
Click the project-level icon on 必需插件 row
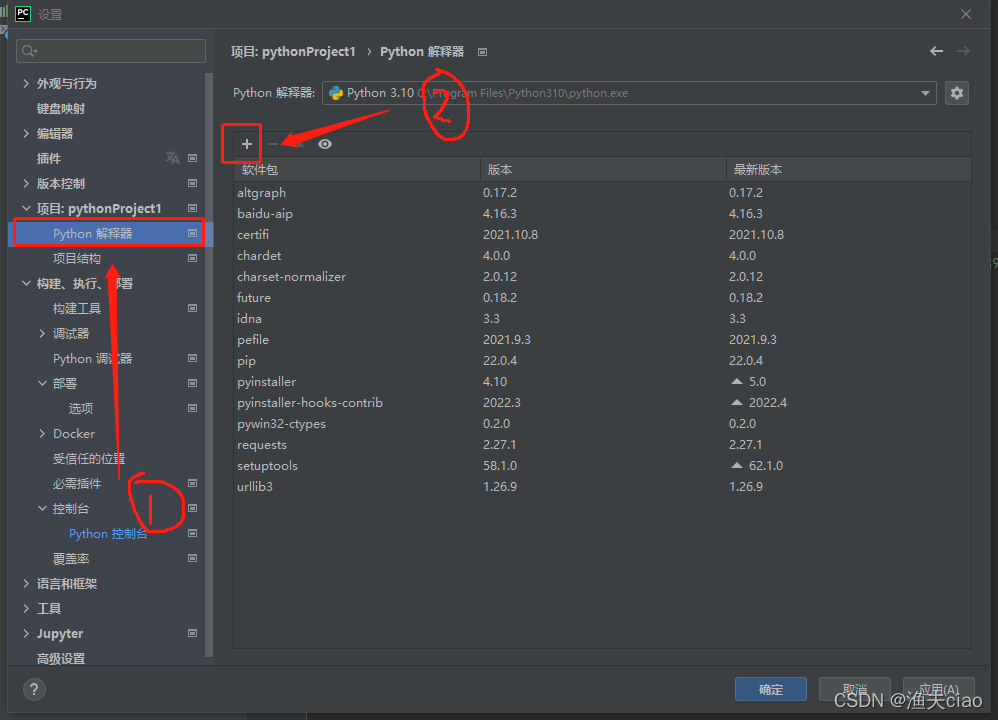point(192,483)
